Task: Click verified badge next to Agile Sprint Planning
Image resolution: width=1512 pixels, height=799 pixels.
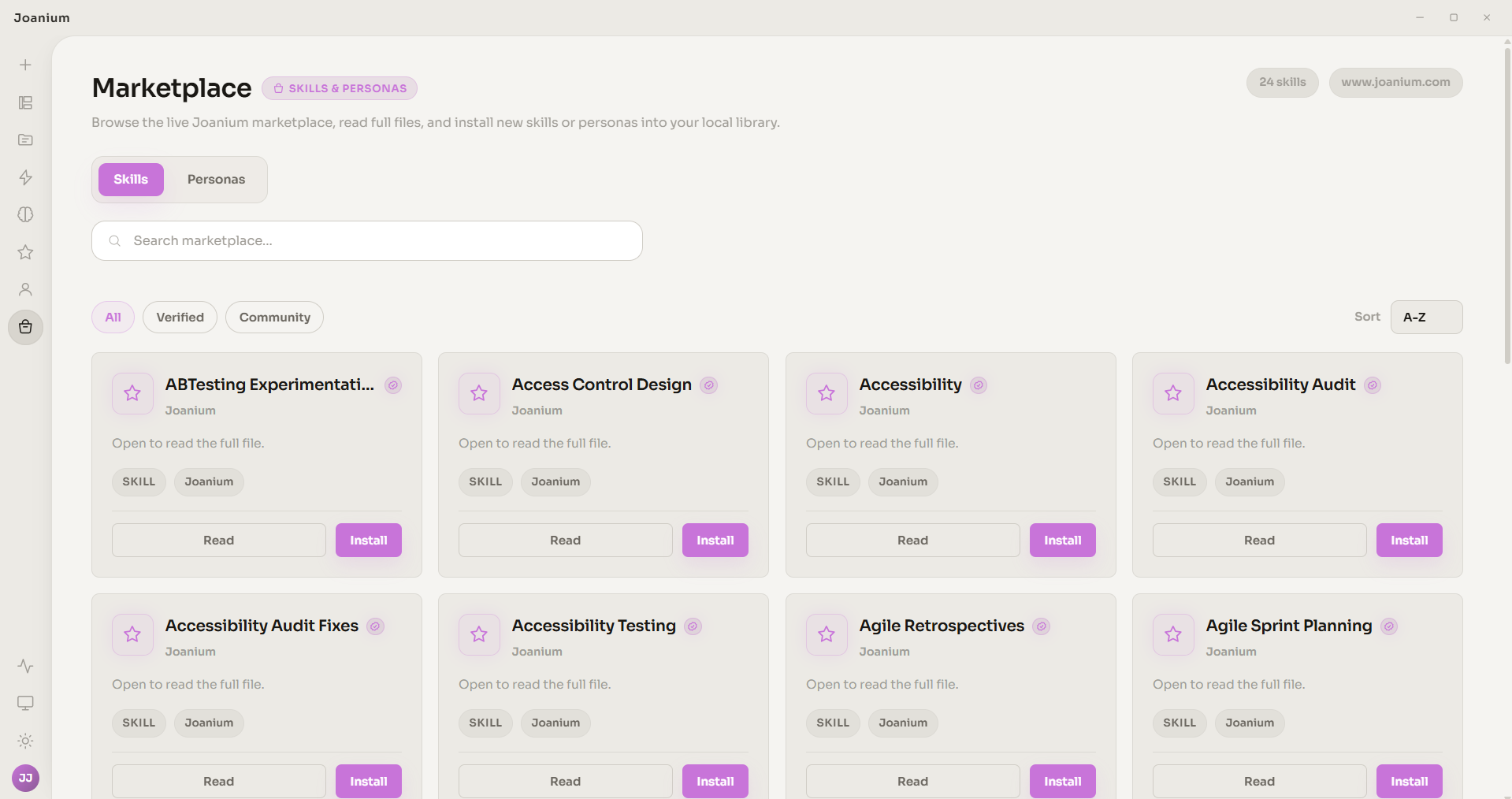Action: tap(1389, 626)
